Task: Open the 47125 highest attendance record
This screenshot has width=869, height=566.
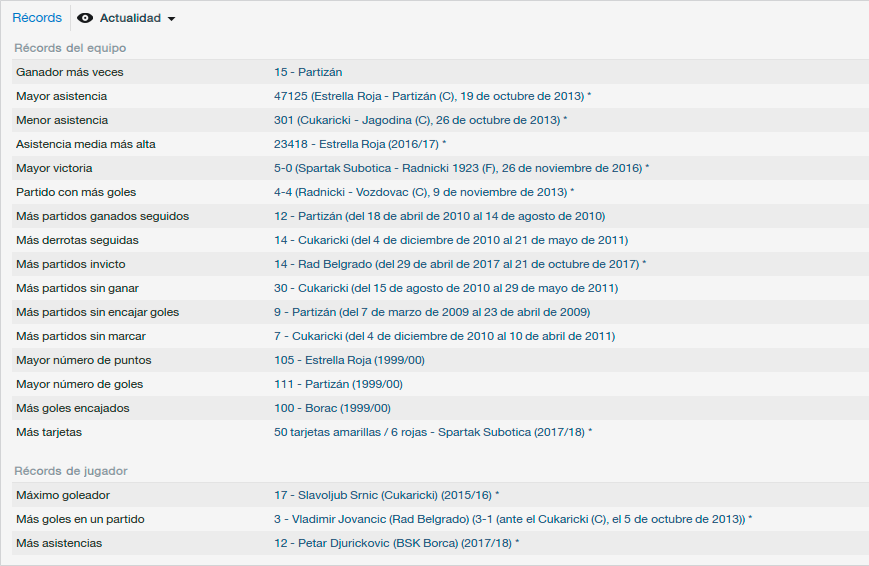Action: point(432,96)
